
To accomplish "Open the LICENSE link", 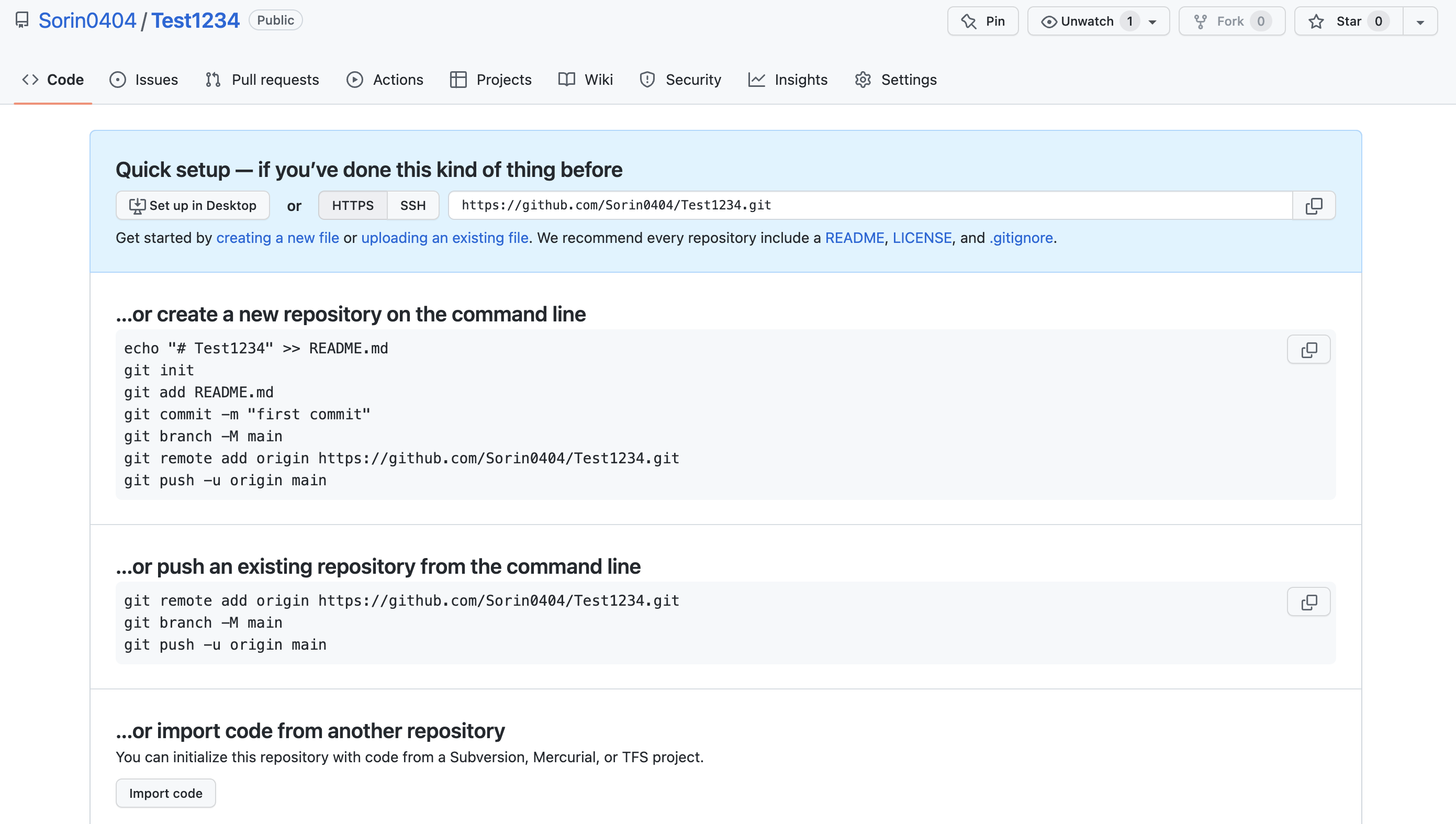I will [922, 238].
